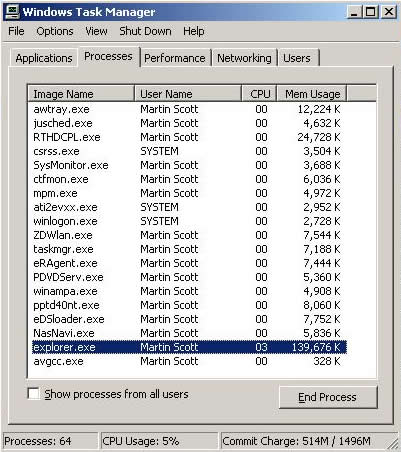
Task: Sort by CPU column header
Action: (259, 94)
